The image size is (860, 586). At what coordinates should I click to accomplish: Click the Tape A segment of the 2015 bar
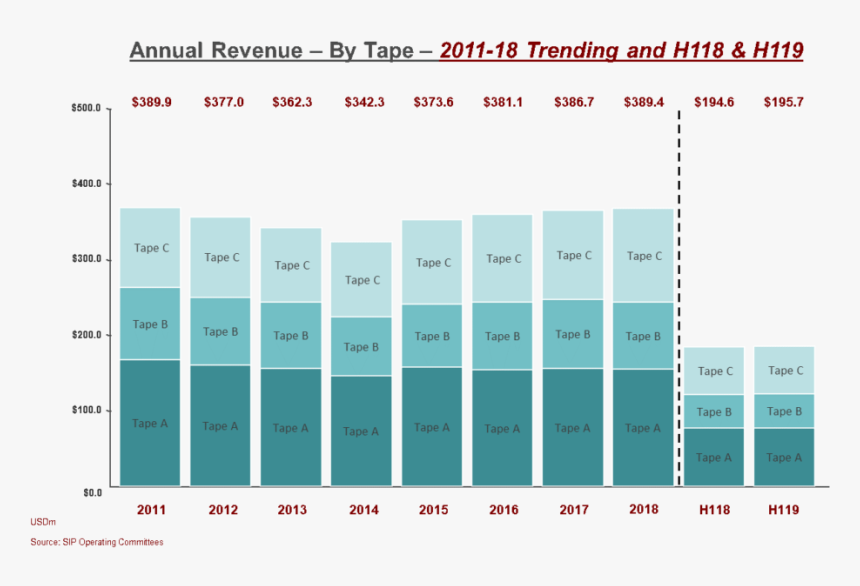432,427
